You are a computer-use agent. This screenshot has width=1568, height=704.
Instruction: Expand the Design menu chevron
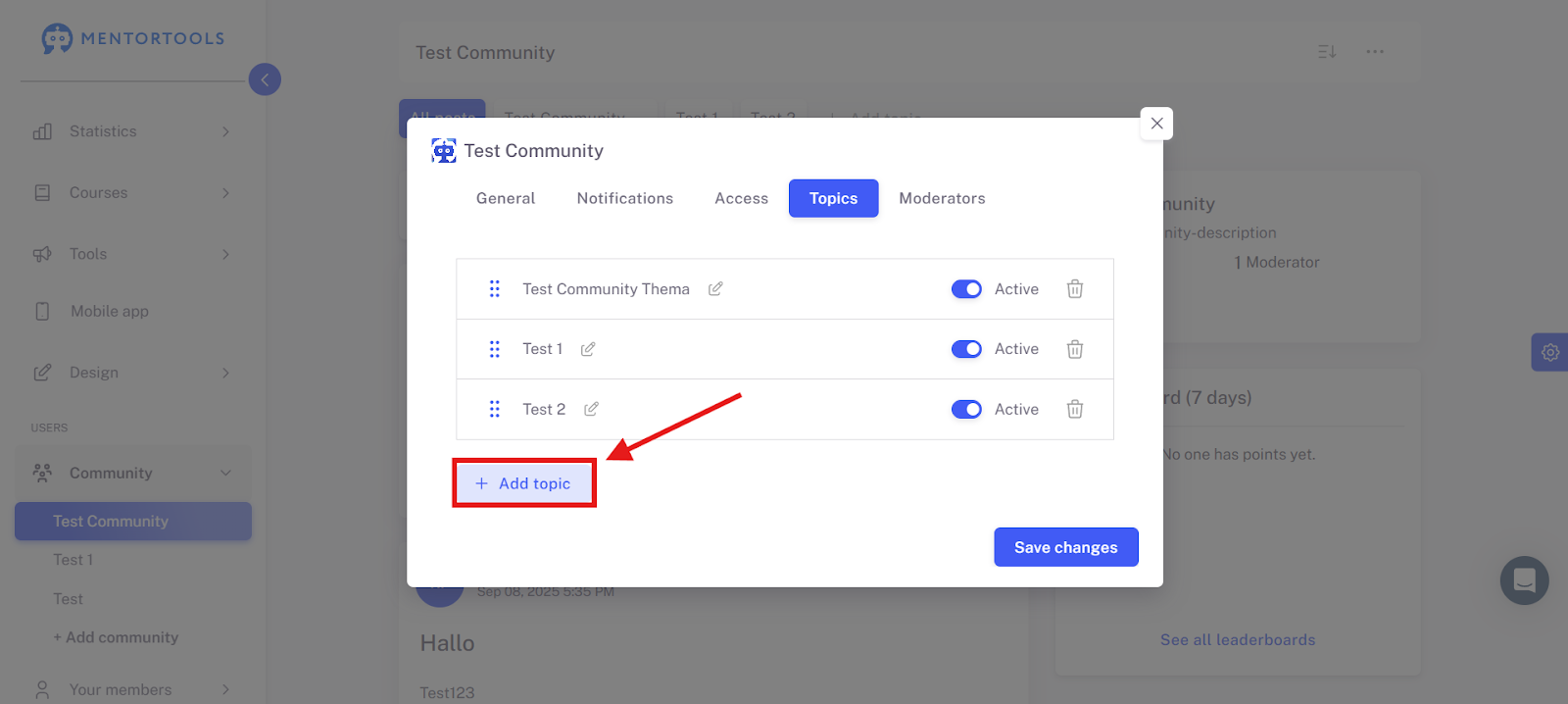(225, 373)
